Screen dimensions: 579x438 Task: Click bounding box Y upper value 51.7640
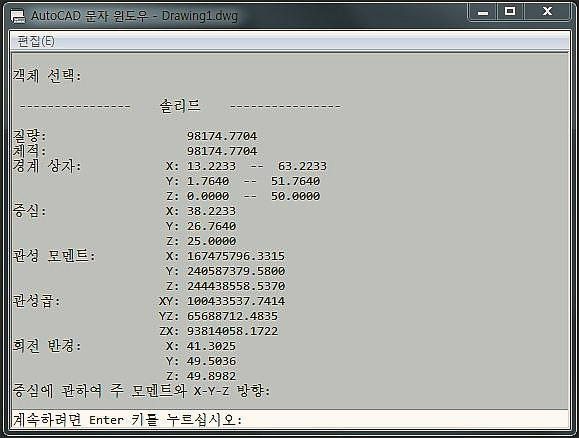[x=295, y=181]
